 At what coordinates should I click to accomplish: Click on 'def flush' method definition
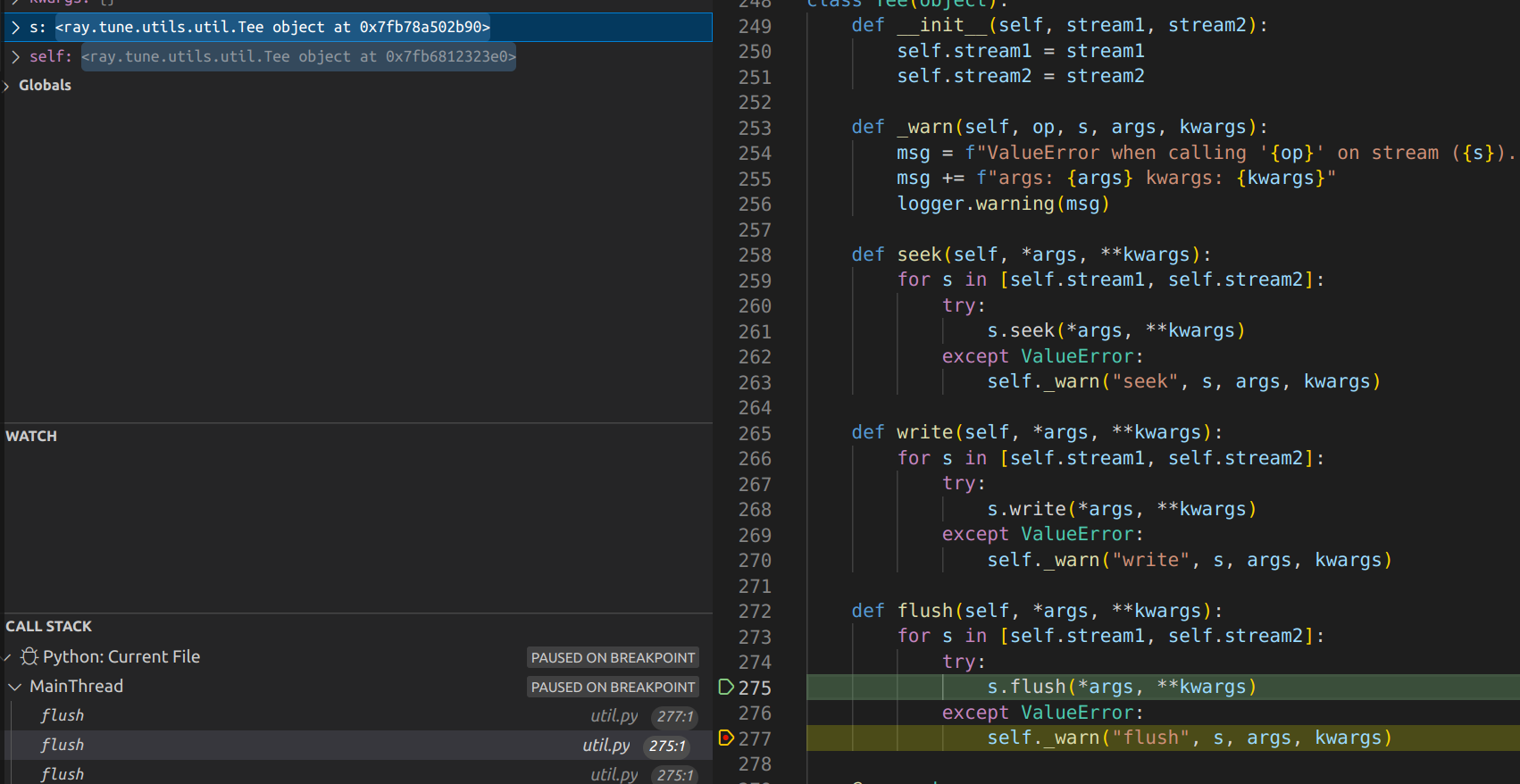pos(1037,611)
